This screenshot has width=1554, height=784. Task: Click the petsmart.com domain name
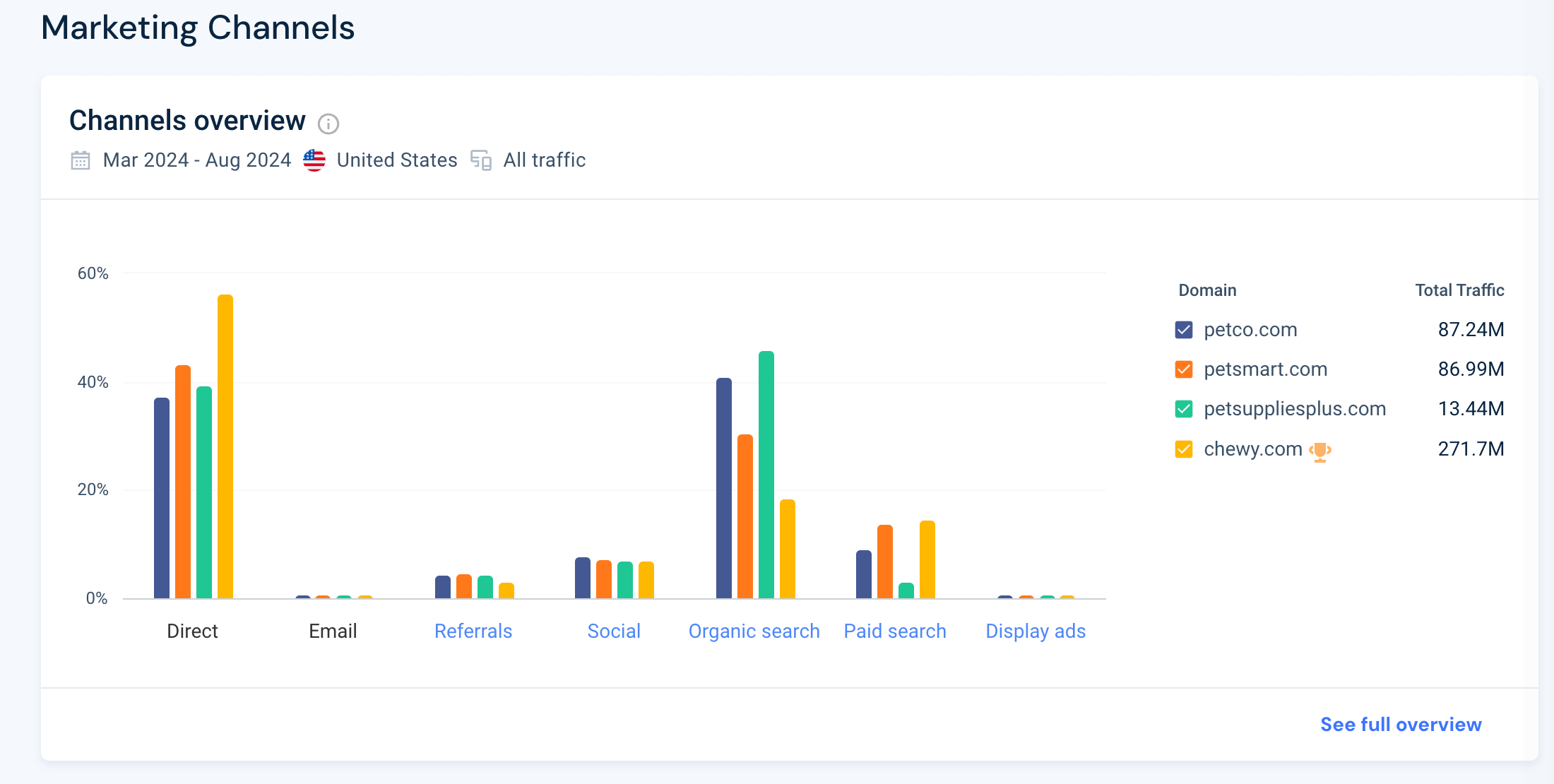click(1266, 369)
